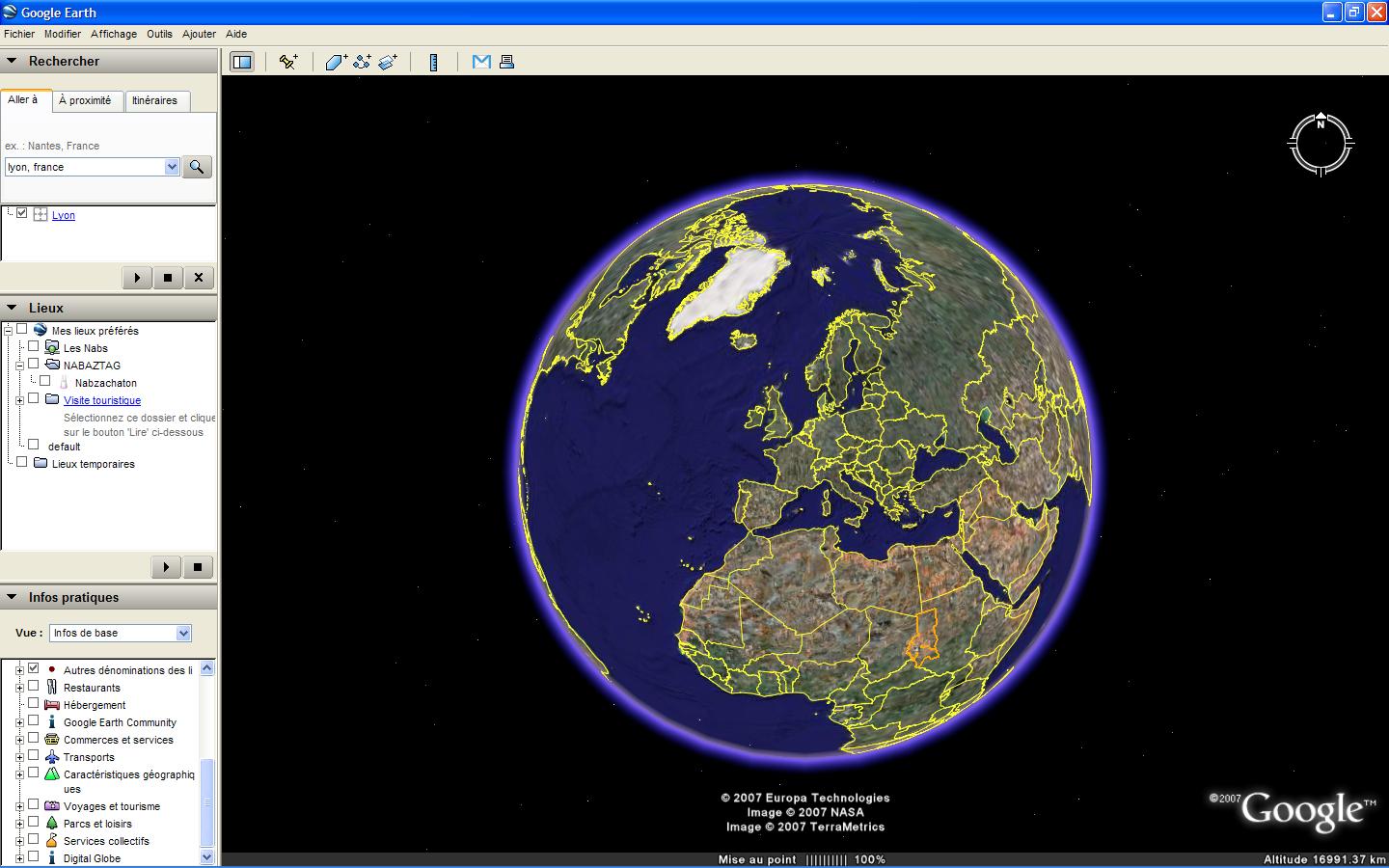This screenshot has width=1389, height=868.
Task: Enable the Hébergement layer checkbox
Action: tap(33, 703)
